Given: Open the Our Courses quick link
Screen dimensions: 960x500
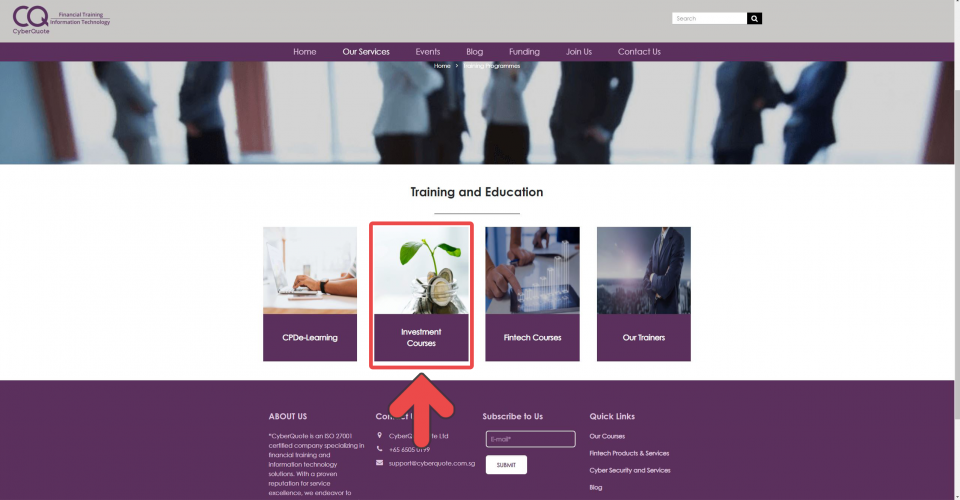Looking at the screenshot, I should (607, 436).
